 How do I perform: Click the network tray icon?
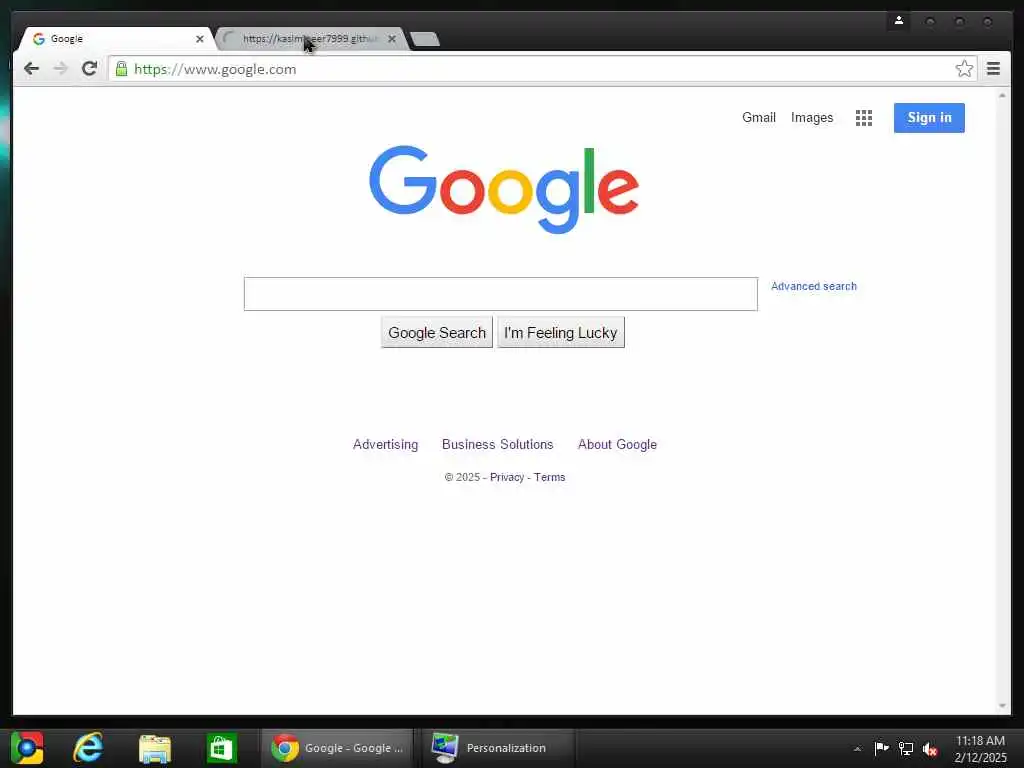[906, 748]
